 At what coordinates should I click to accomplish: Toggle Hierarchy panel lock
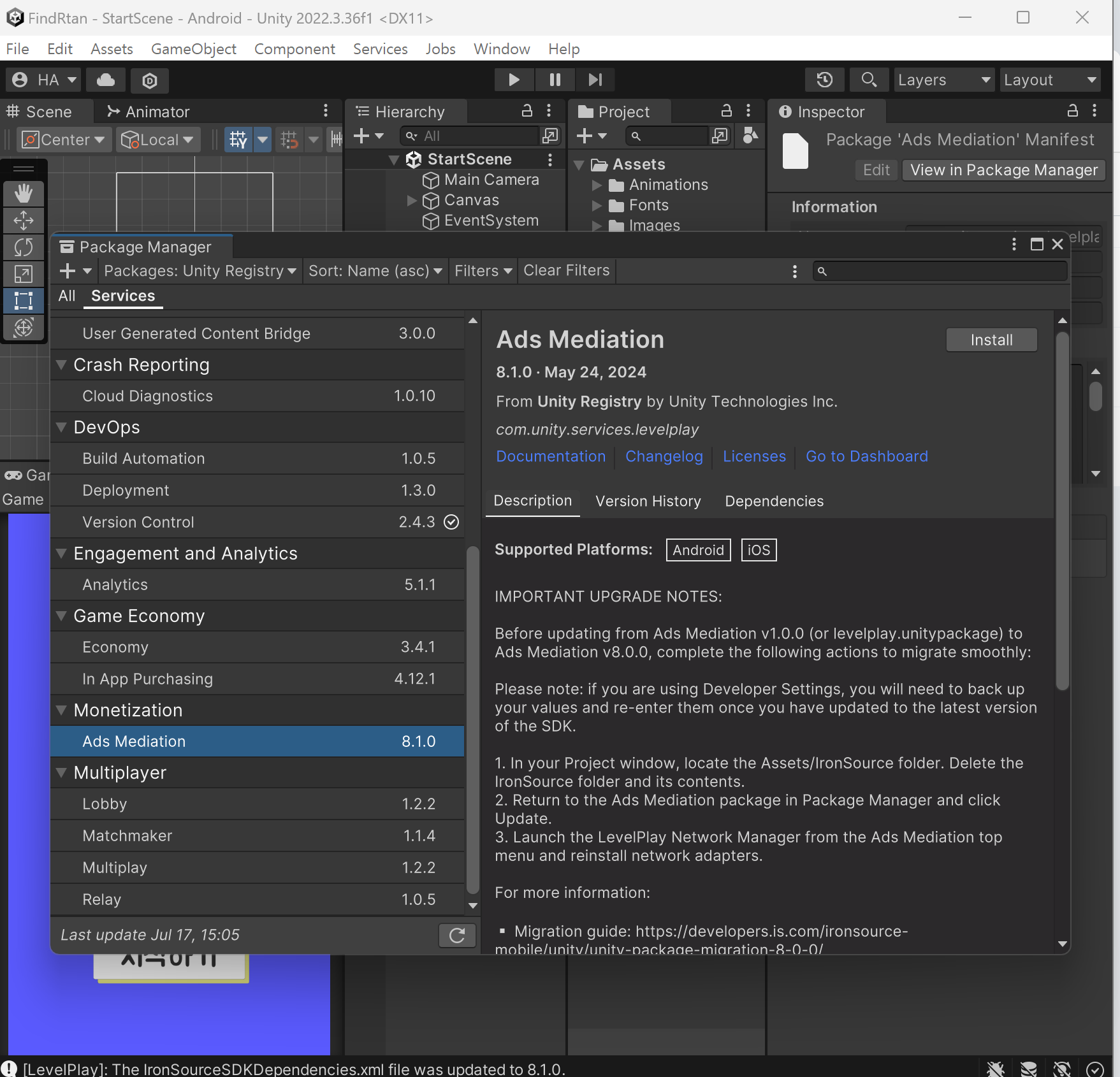coord(527,111)
